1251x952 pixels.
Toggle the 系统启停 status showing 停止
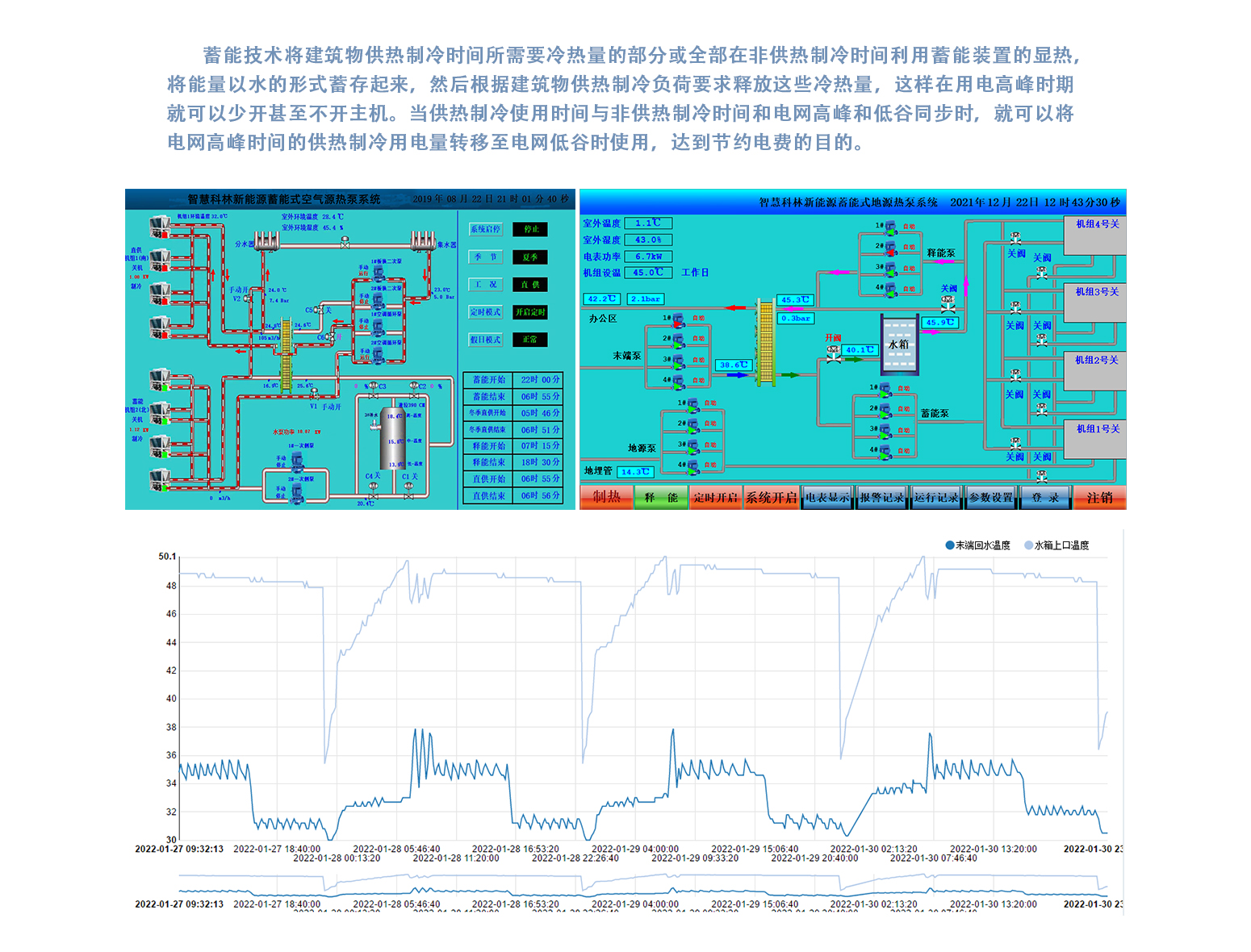(530, 229)
